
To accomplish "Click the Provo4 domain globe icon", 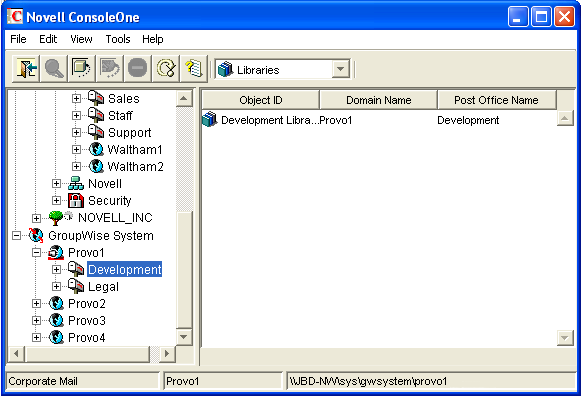I will tap(56, 337).
